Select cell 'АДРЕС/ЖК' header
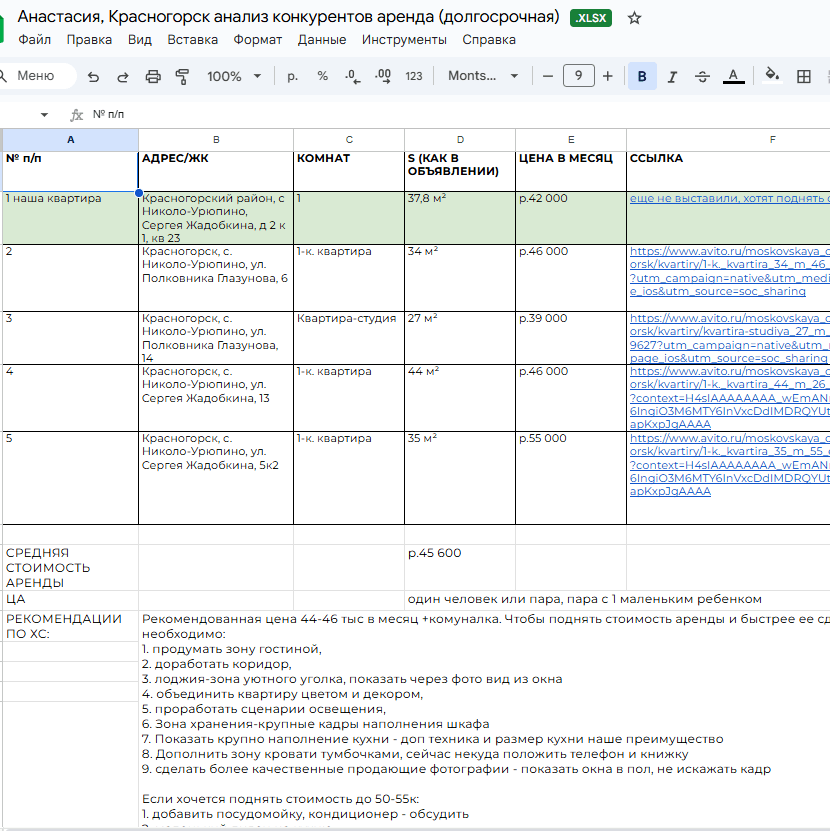830x831 pixels. point(216,171)
